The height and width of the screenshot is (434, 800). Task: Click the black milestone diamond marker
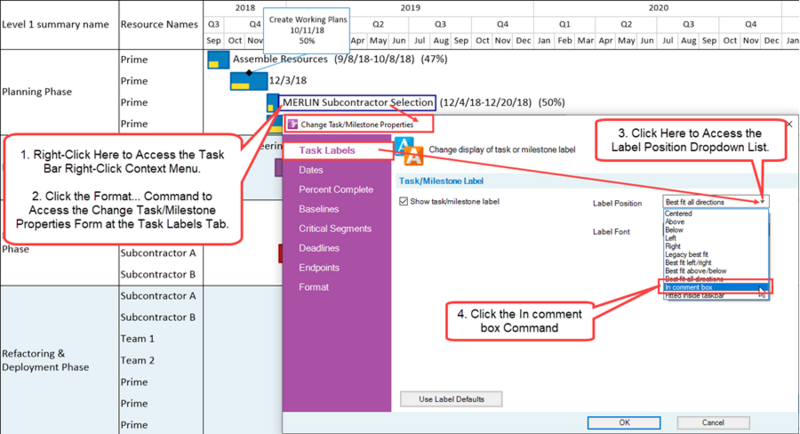click(x=249, y=73)
